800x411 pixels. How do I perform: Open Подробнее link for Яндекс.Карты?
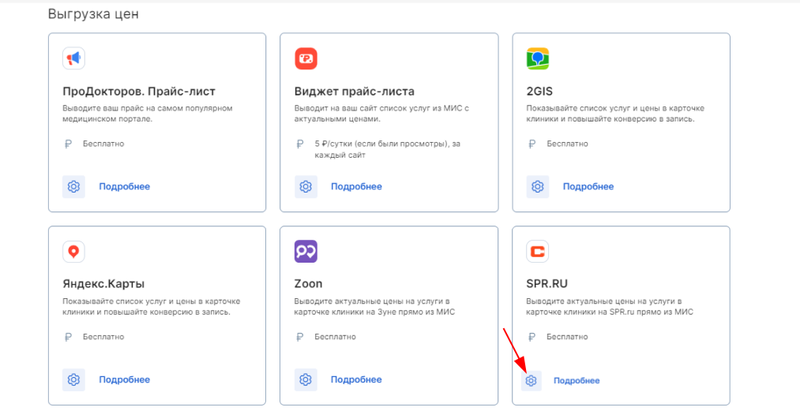[x=124, y=379]
